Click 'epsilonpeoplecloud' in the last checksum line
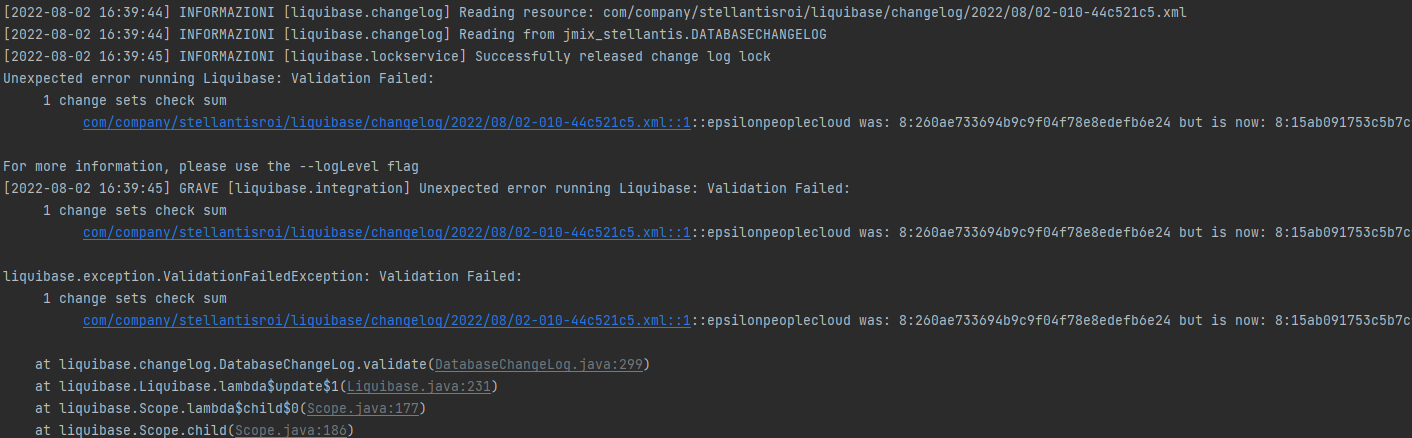This screenshot has height=438, width=1412. tap(779, 320)
